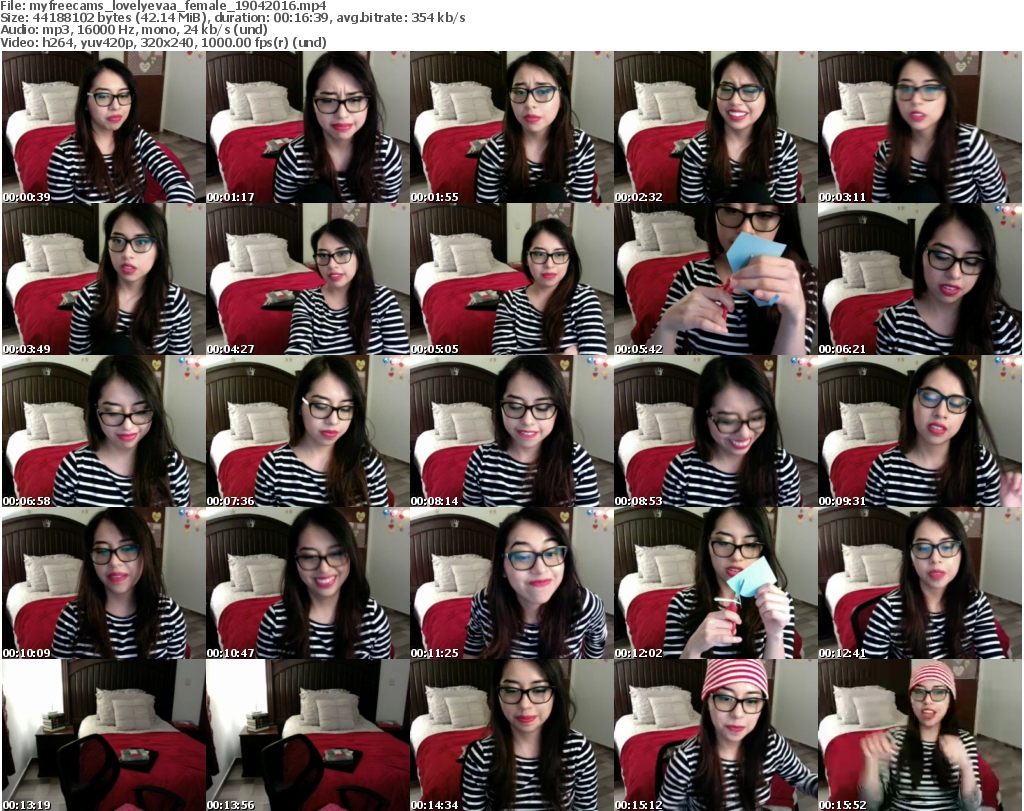
Task: Click the empty-room frame at 00:13:19
Action: pos(103,735)
